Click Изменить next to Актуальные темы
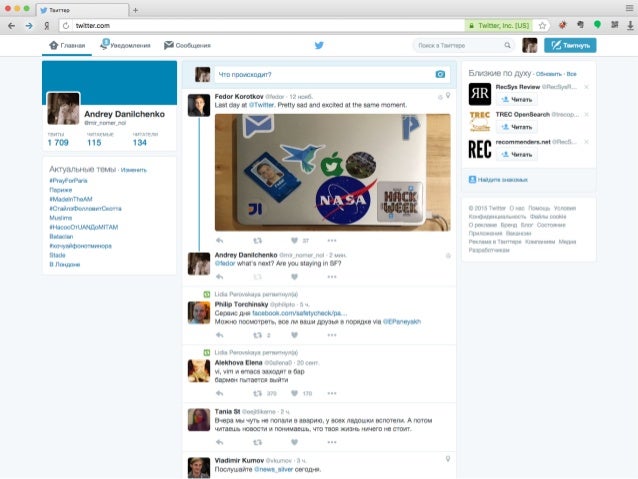The image size is (638, 479). coord(134,170)
